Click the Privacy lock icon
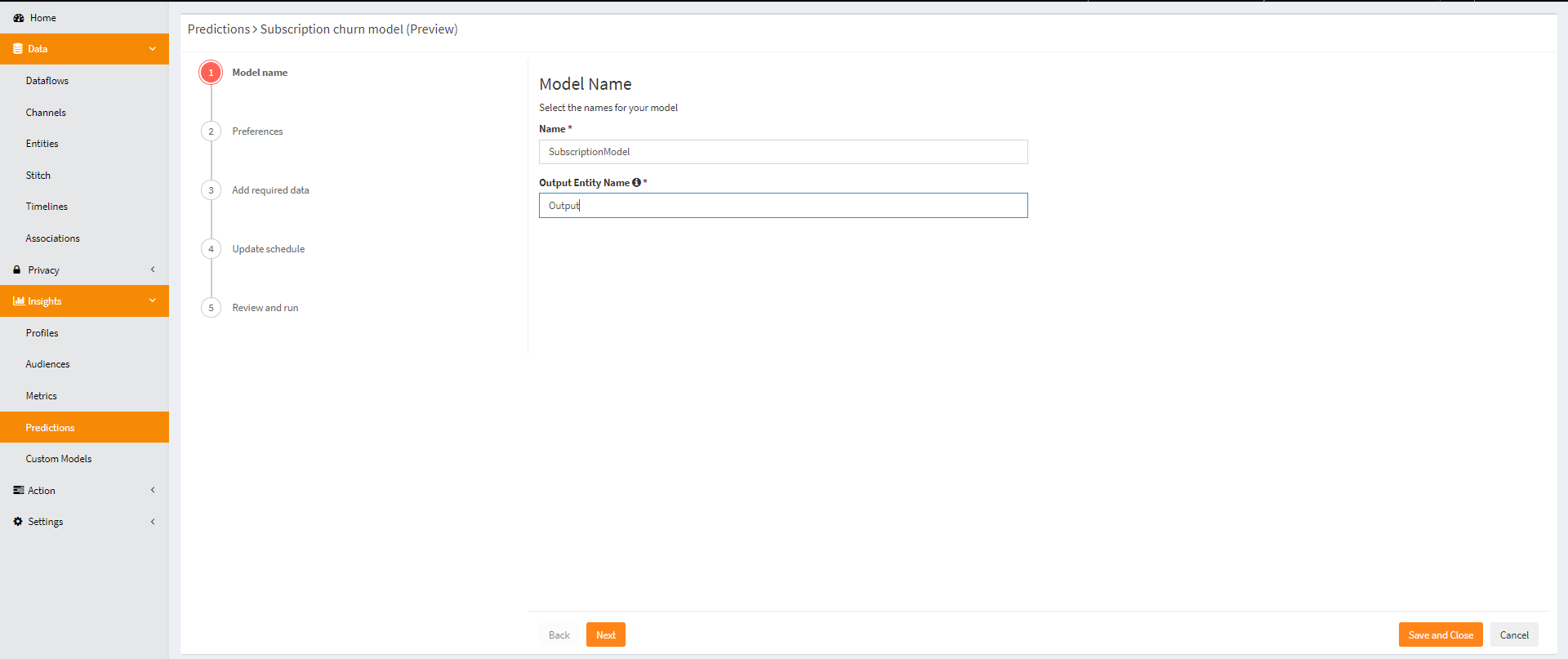 (17, 270)
